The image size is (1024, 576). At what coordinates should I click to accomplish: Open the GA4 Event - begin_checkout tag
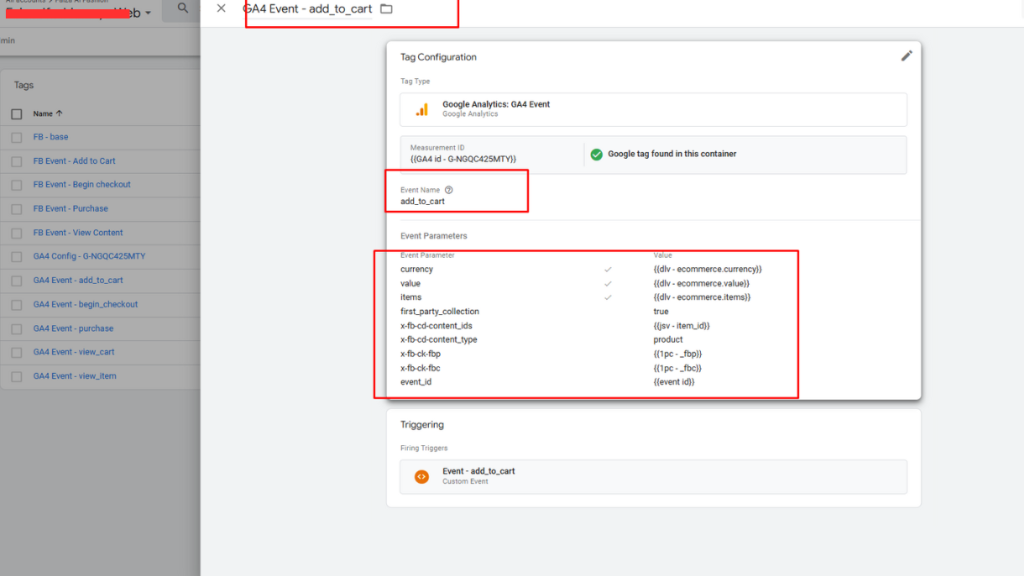tap(86, 304)
